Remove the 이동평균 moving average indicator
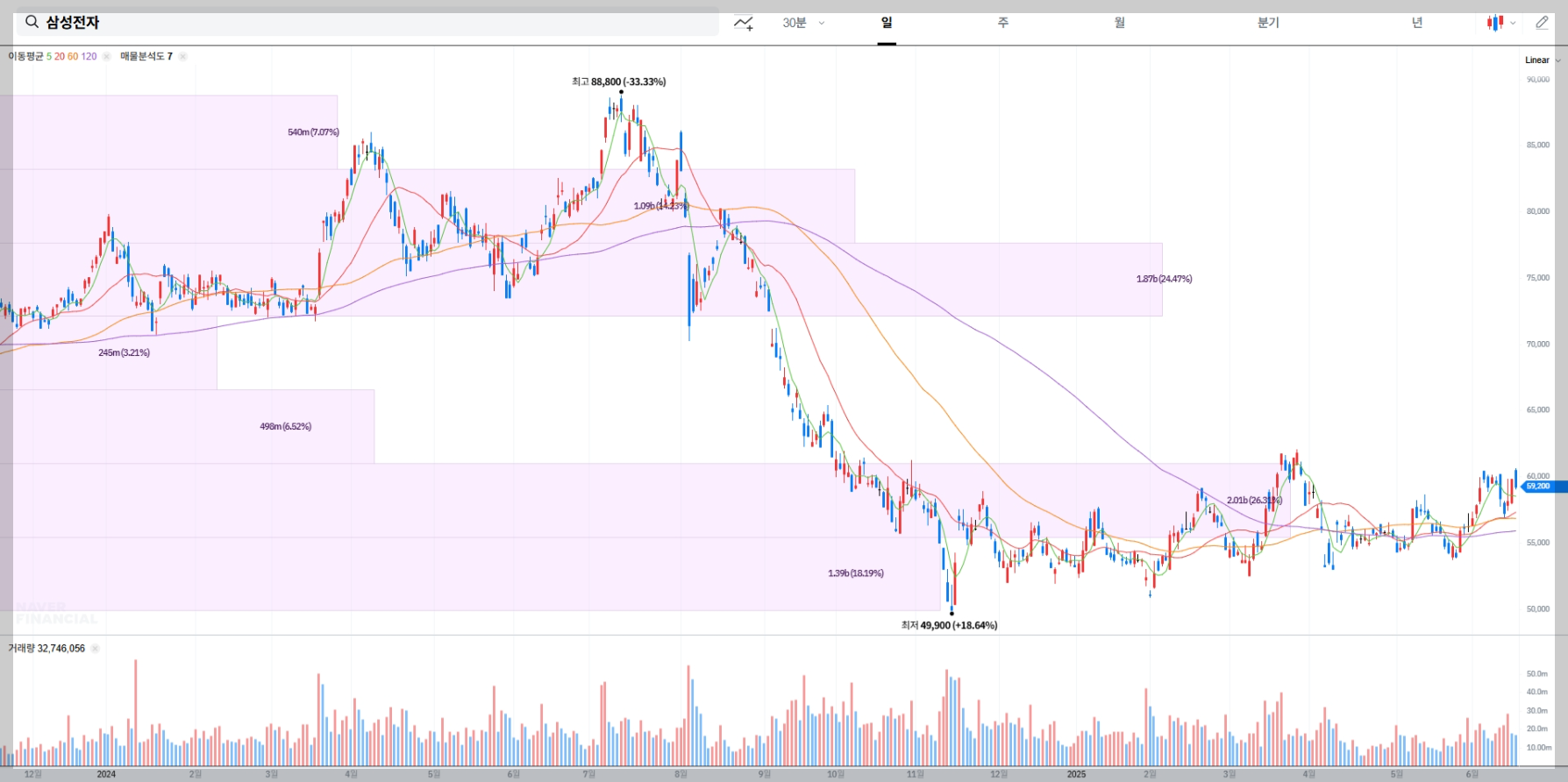 click(x=106, y=56)
